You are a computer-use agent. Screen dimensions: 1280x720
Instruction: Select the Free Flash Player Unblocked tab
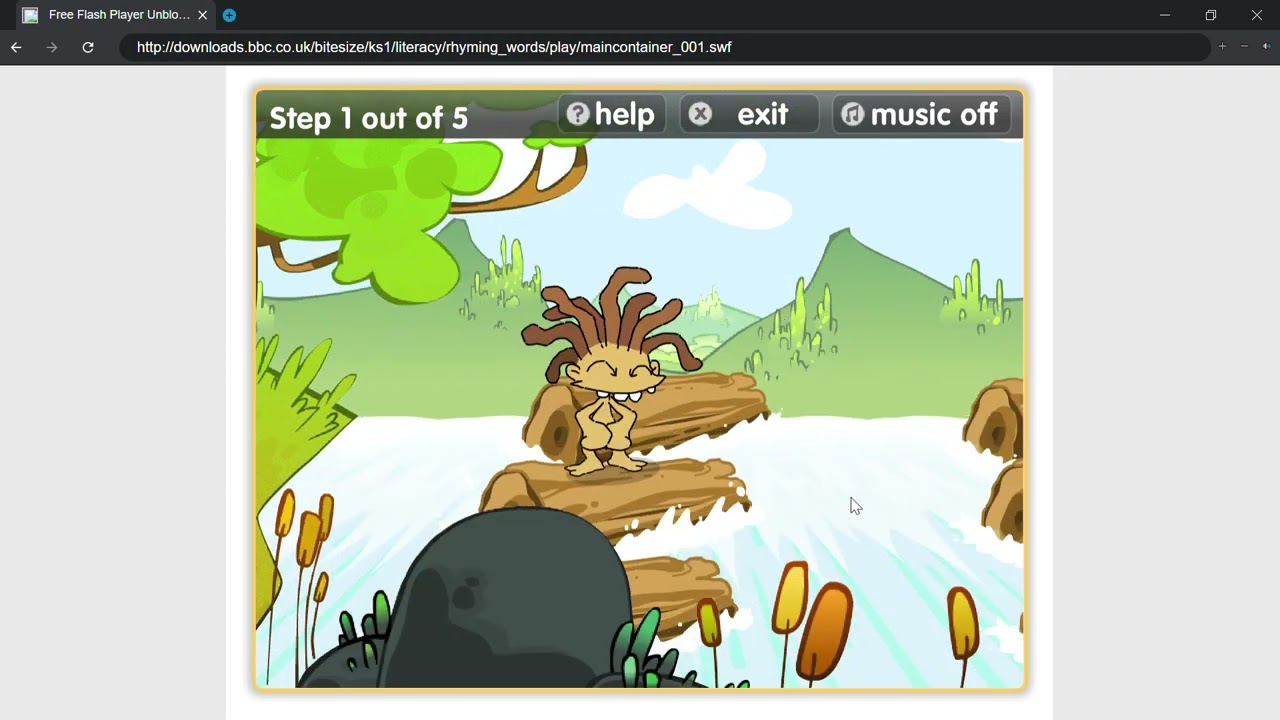(114, 15)
